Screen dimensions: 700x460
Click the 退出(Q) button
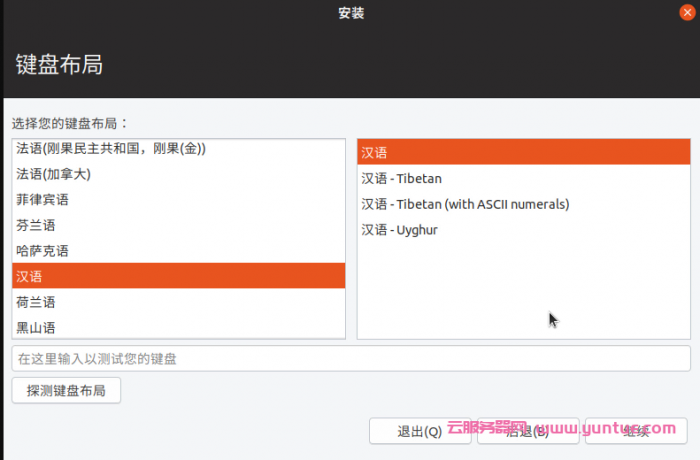point(420,431)
